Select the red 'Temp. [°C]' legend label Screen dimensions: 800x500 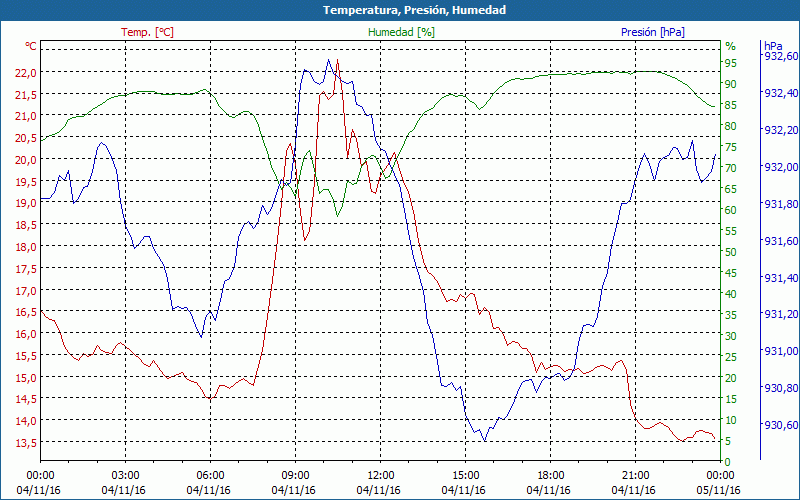[x=147, y=32]
